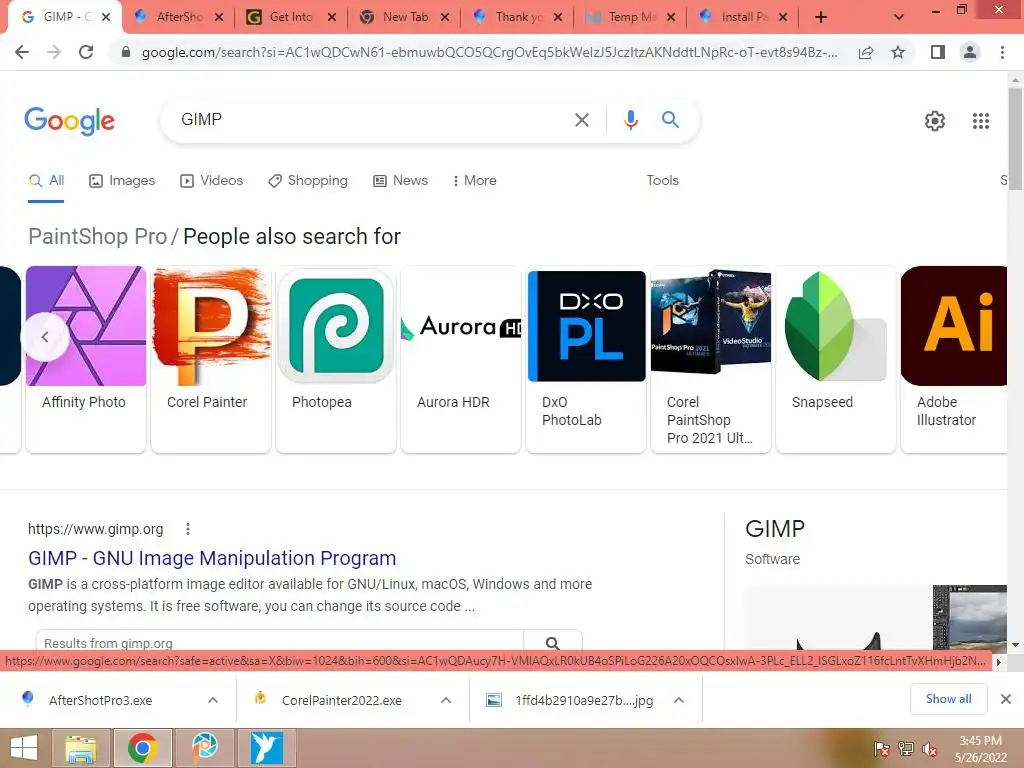Screen dimensions: 1024x768
Task: Move the software carousel to previous items
Action: (x=45, y=337)
